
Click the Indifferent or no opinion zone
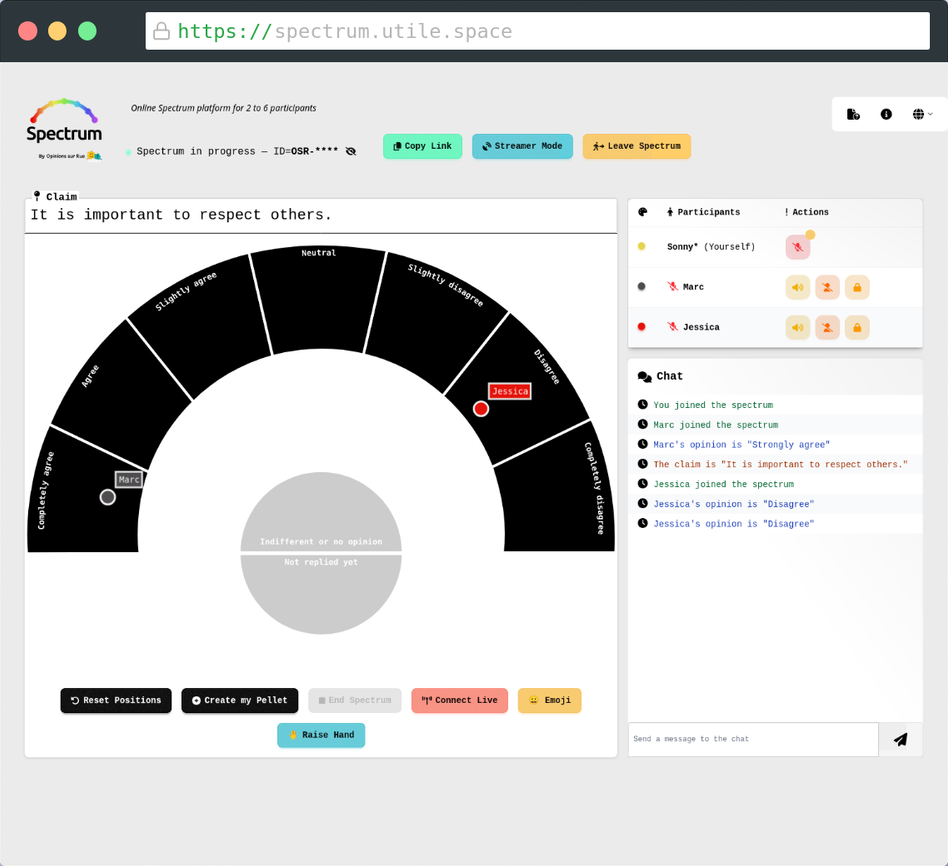click(x=321, y=513)
